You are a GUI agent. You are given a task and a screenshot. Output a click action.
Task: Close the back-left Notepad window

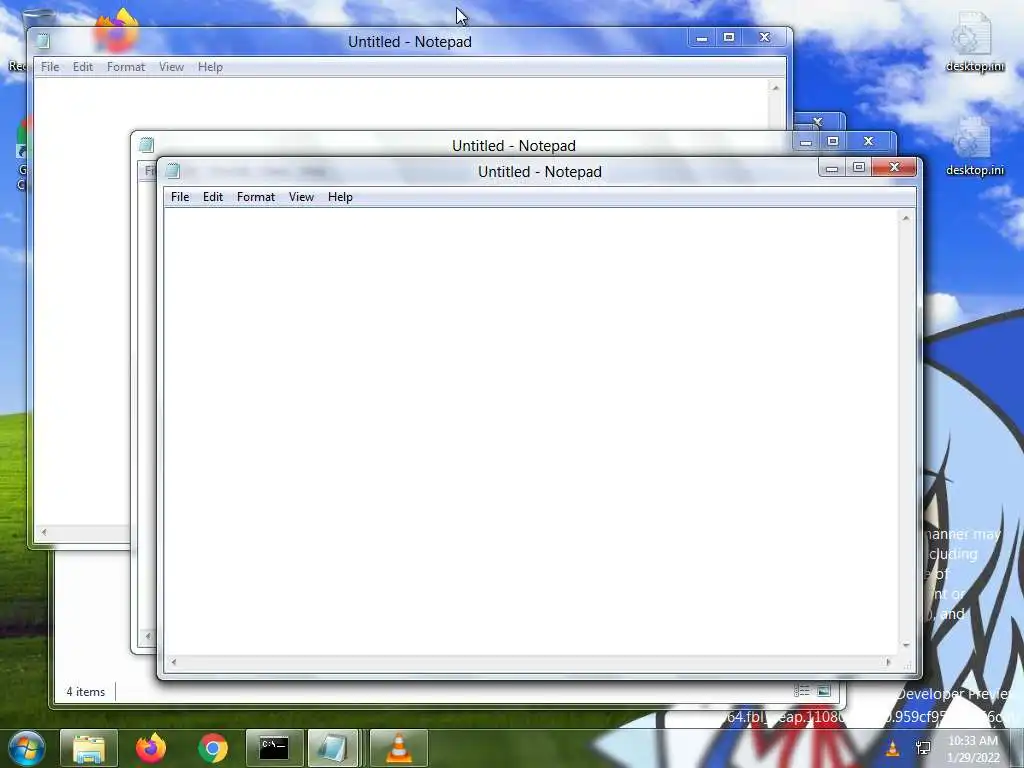[x=765, y=37]
